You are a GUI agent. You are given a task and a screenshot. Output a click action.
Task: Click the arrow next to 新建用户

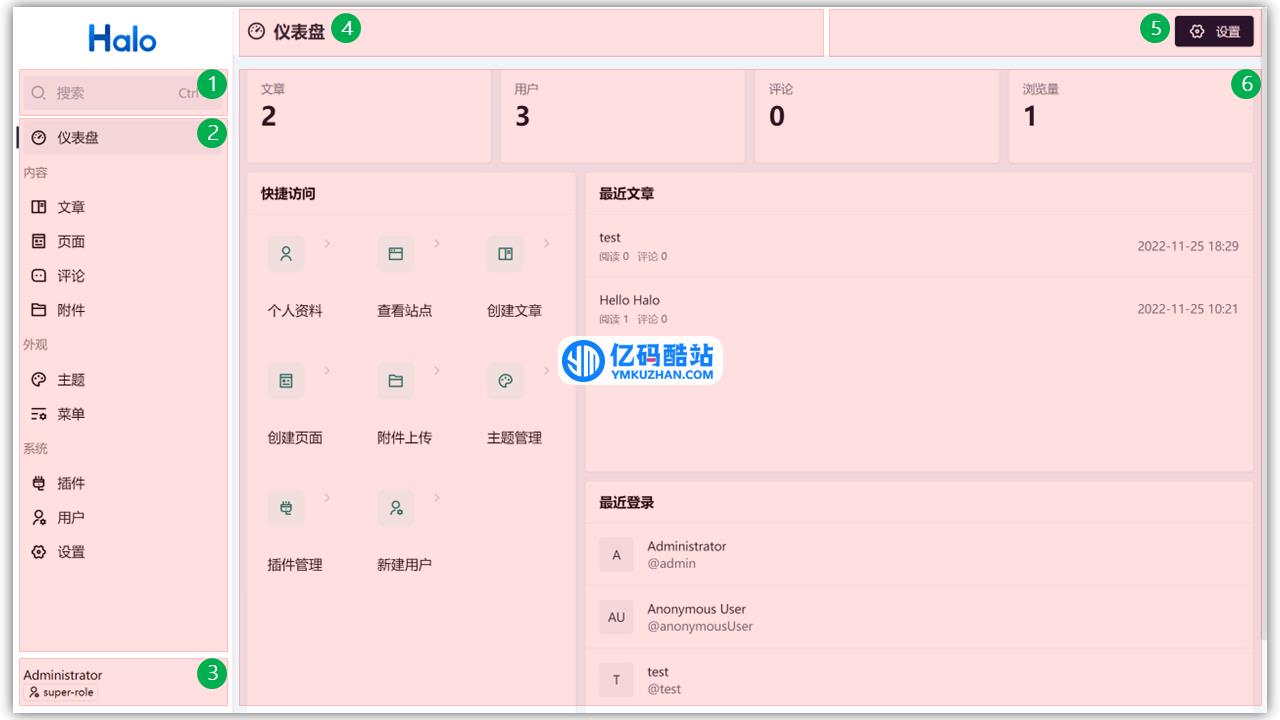[x=437, y=497]
